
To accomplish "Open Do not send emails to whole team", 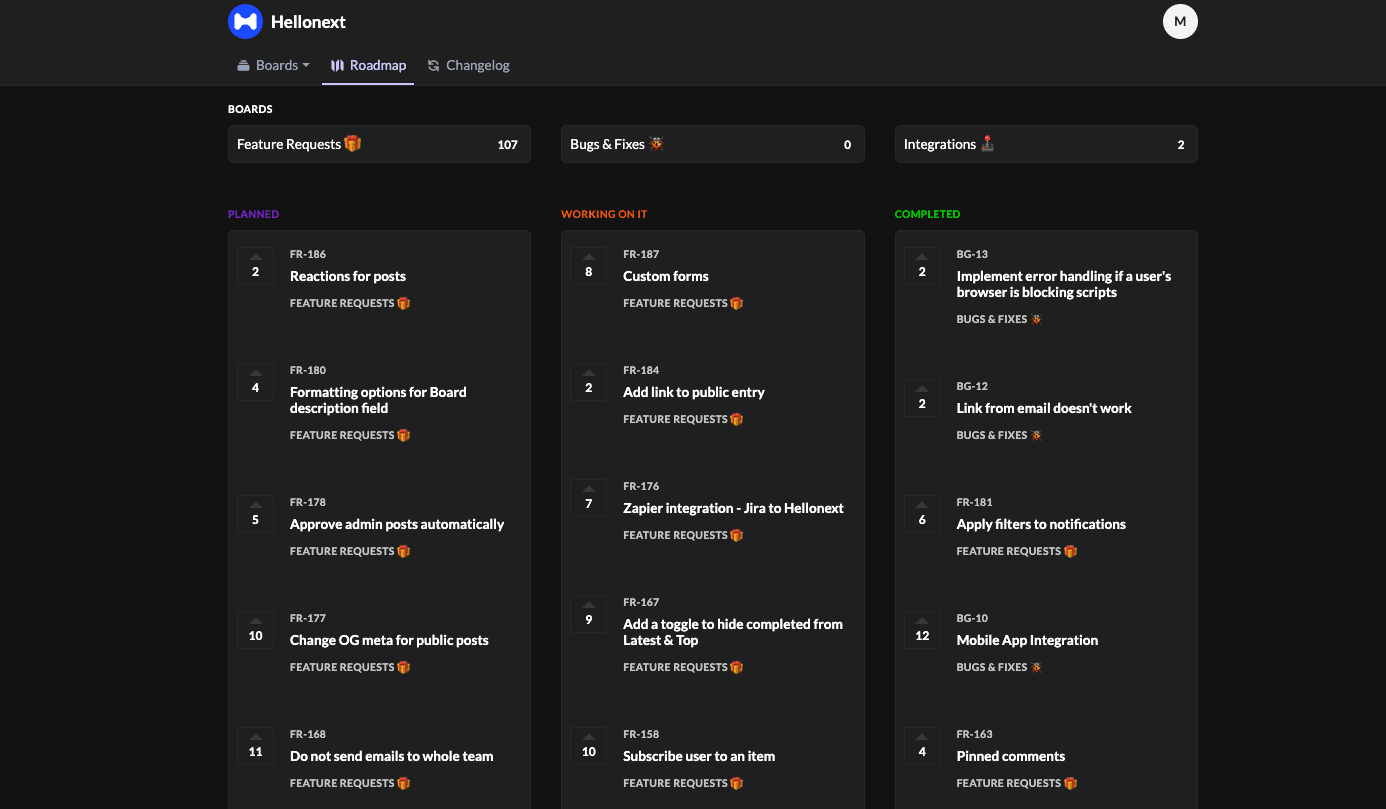I will [x=392, y=756].
